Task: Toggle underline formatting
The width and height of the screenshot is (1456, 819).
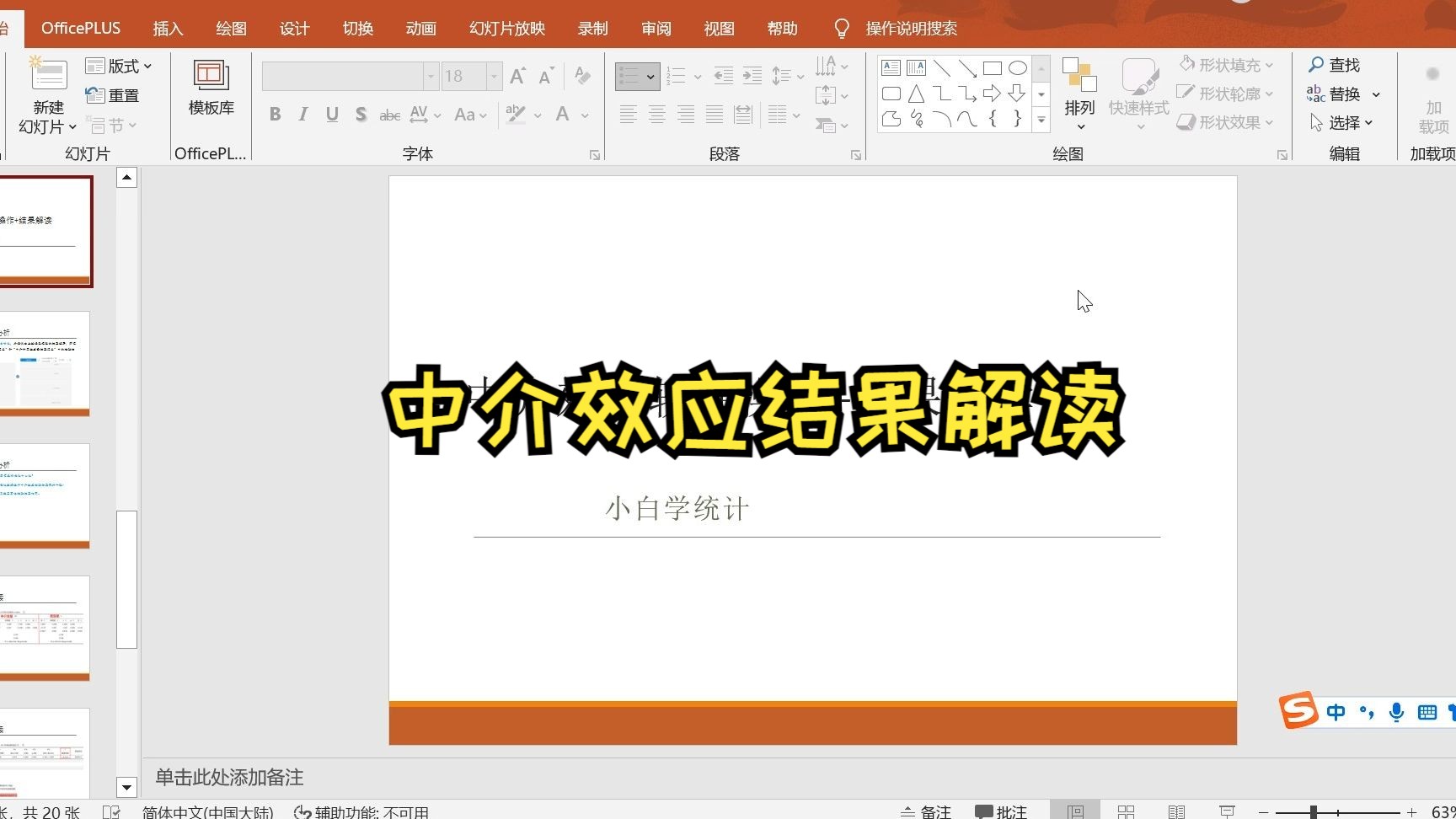Action: (x=332, y=115)
